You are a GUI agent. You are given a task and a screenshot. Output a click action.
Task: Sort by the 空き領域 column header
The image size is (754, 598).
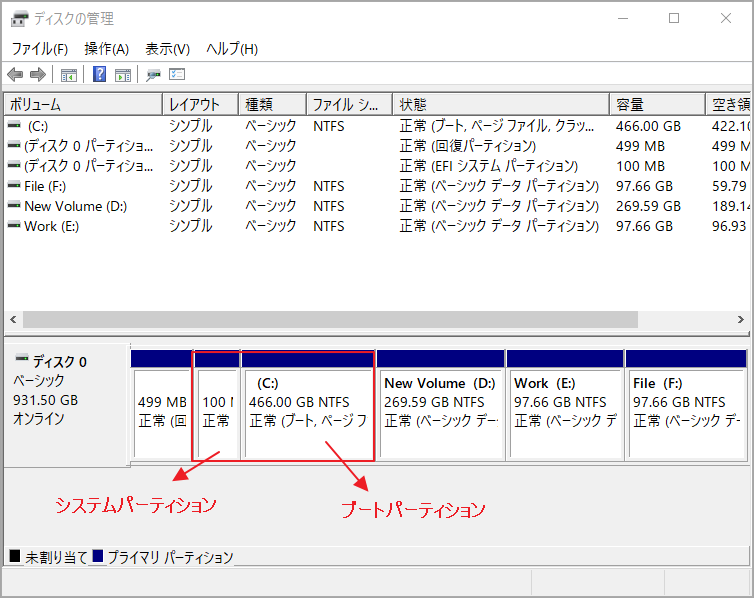(x=728, y=104)
